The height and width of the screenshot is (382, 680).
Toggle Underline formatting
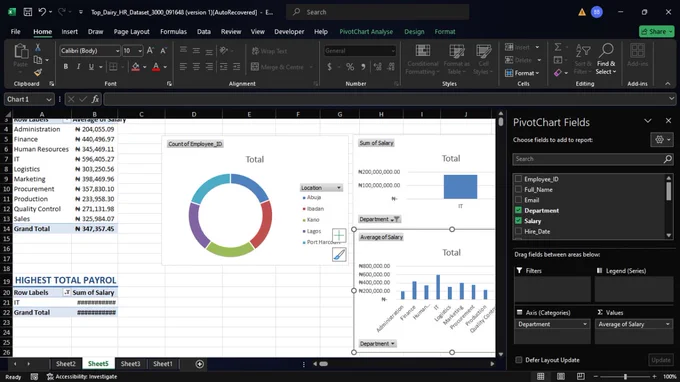pos(91,67)
